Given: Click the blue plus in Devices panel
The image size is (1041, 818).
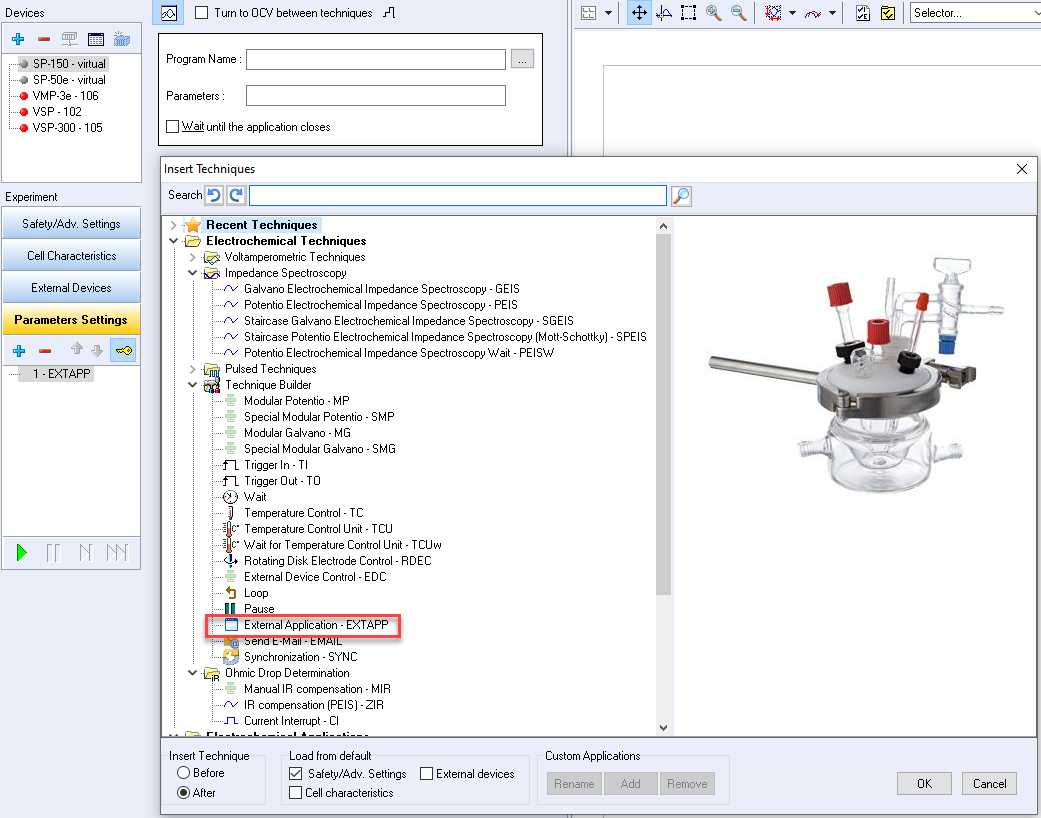Looking at the screenshot, I should pyautogui.click(x=18, y=39).
